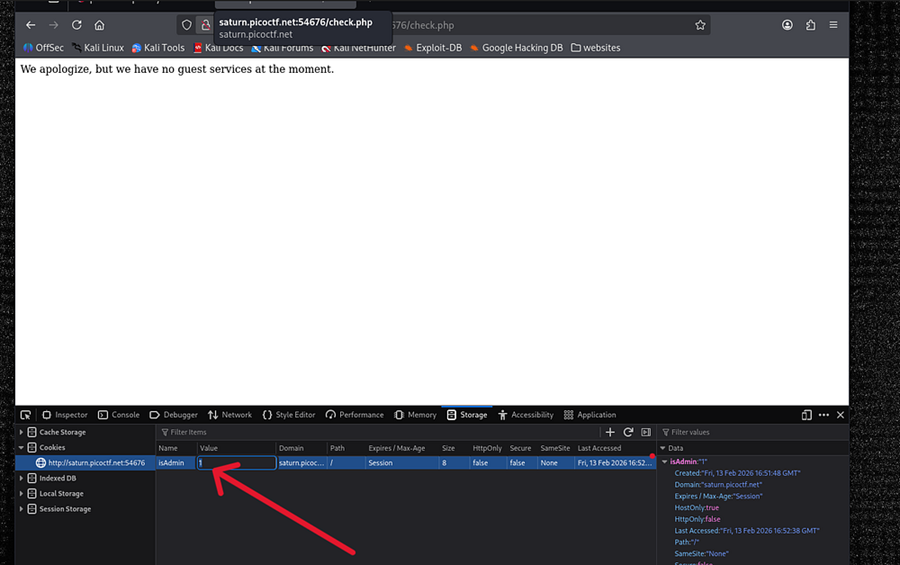Go to browser home page icon
Image resolution: width=900 pixels, height=565 pixels.
[x=99, y=25]
